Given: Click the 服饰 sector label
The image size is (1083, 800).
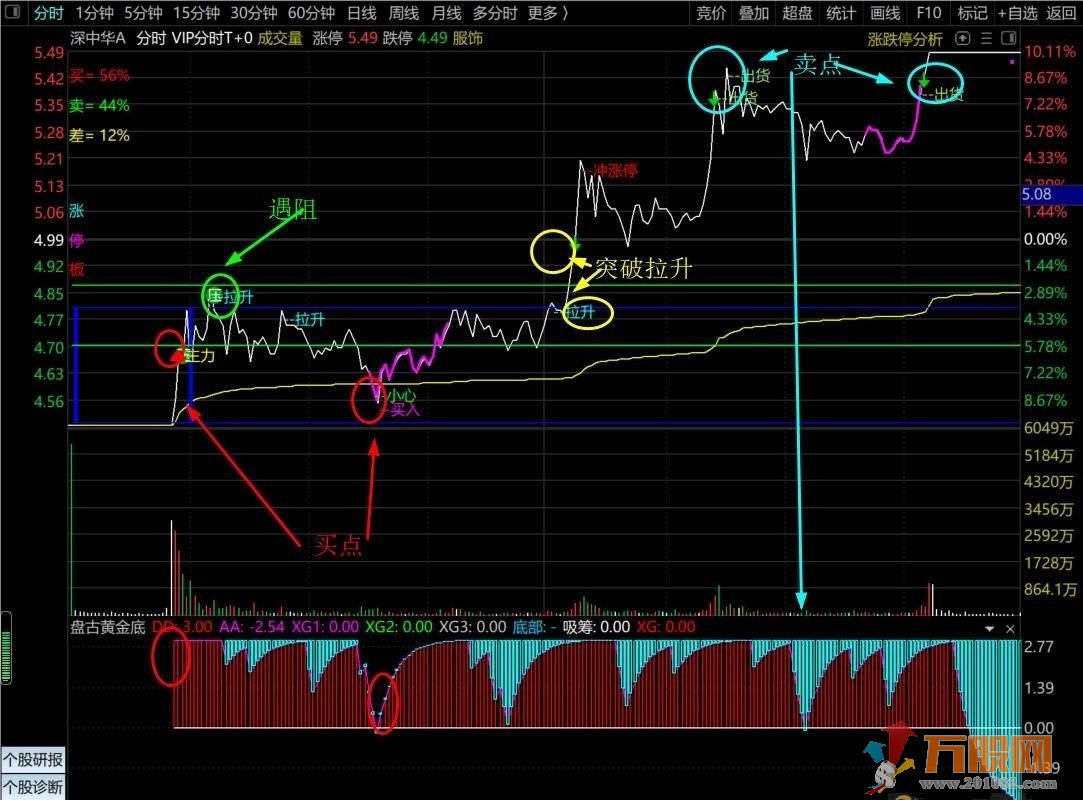Looking at the screenshot, I should (x=468, y=38).
